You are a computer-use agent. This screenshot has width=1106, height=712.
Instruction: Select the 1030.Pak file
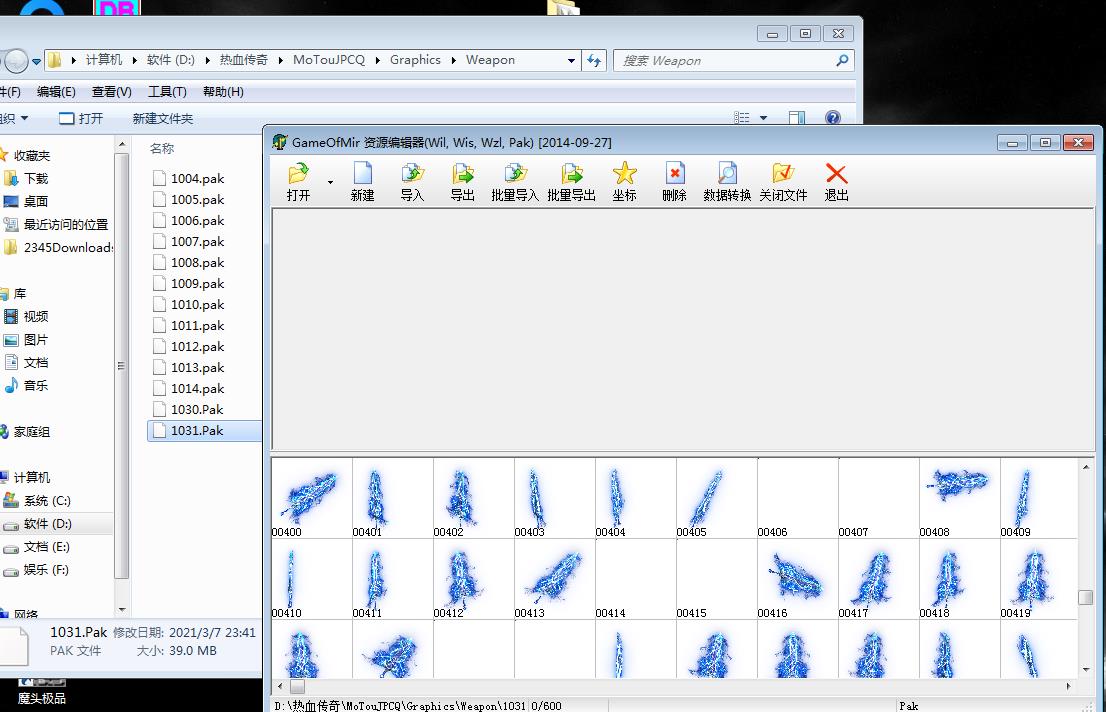point(197,409)
